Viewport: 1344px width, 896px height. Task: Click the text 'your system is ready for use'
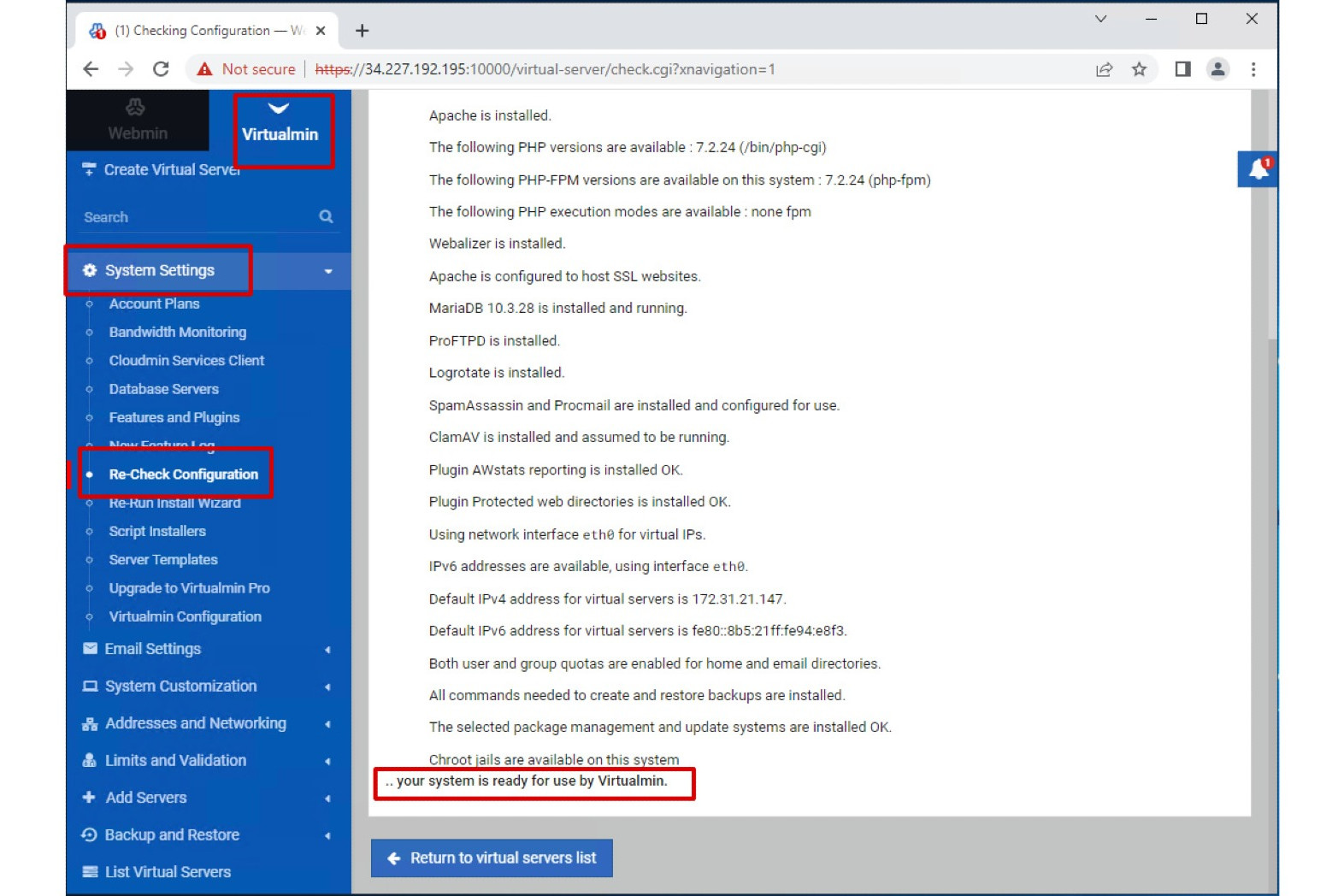[486, 781]
